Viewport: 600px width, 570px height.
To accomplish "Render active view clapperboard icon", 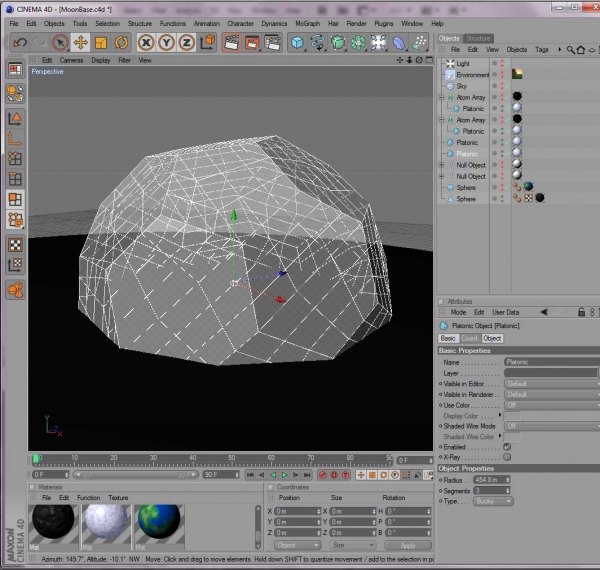I will pyautogui.click(x=232, y=42).
